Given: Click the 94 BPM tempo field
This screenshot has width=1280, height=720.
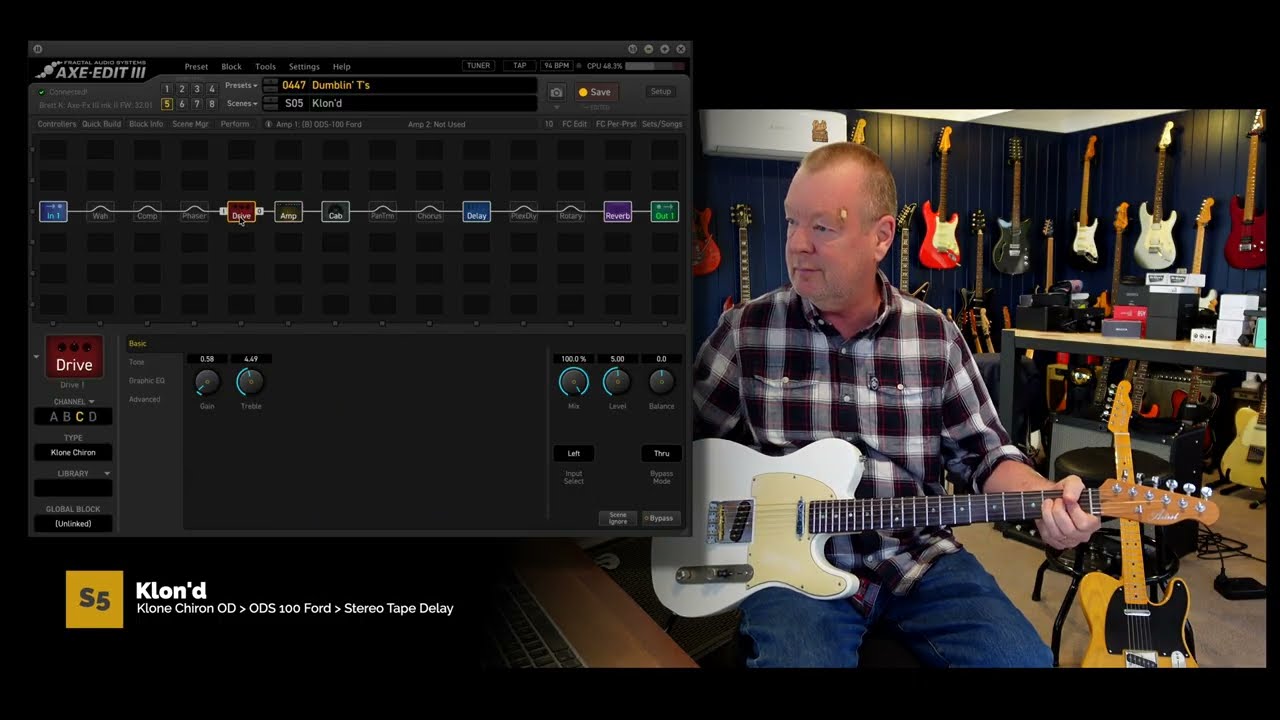Looking at the screenshot, I should point(557,66).
